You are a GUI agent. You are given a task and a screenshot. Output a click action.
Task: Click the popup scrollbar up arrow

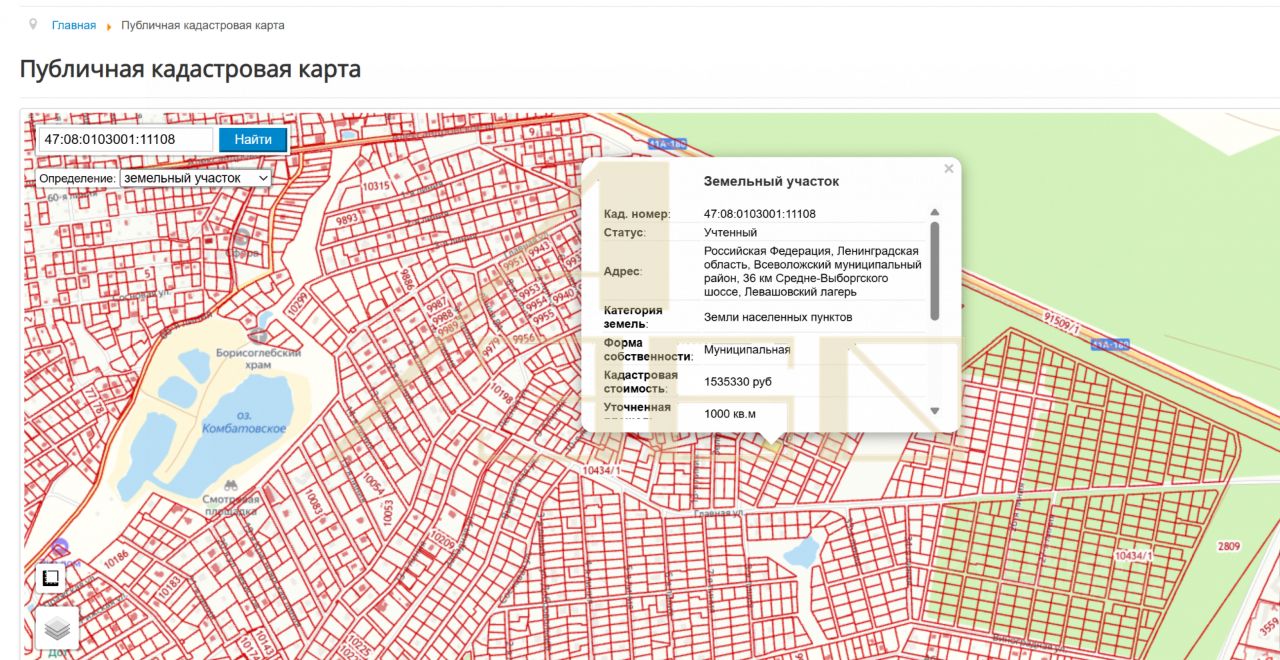pos(935,212)
